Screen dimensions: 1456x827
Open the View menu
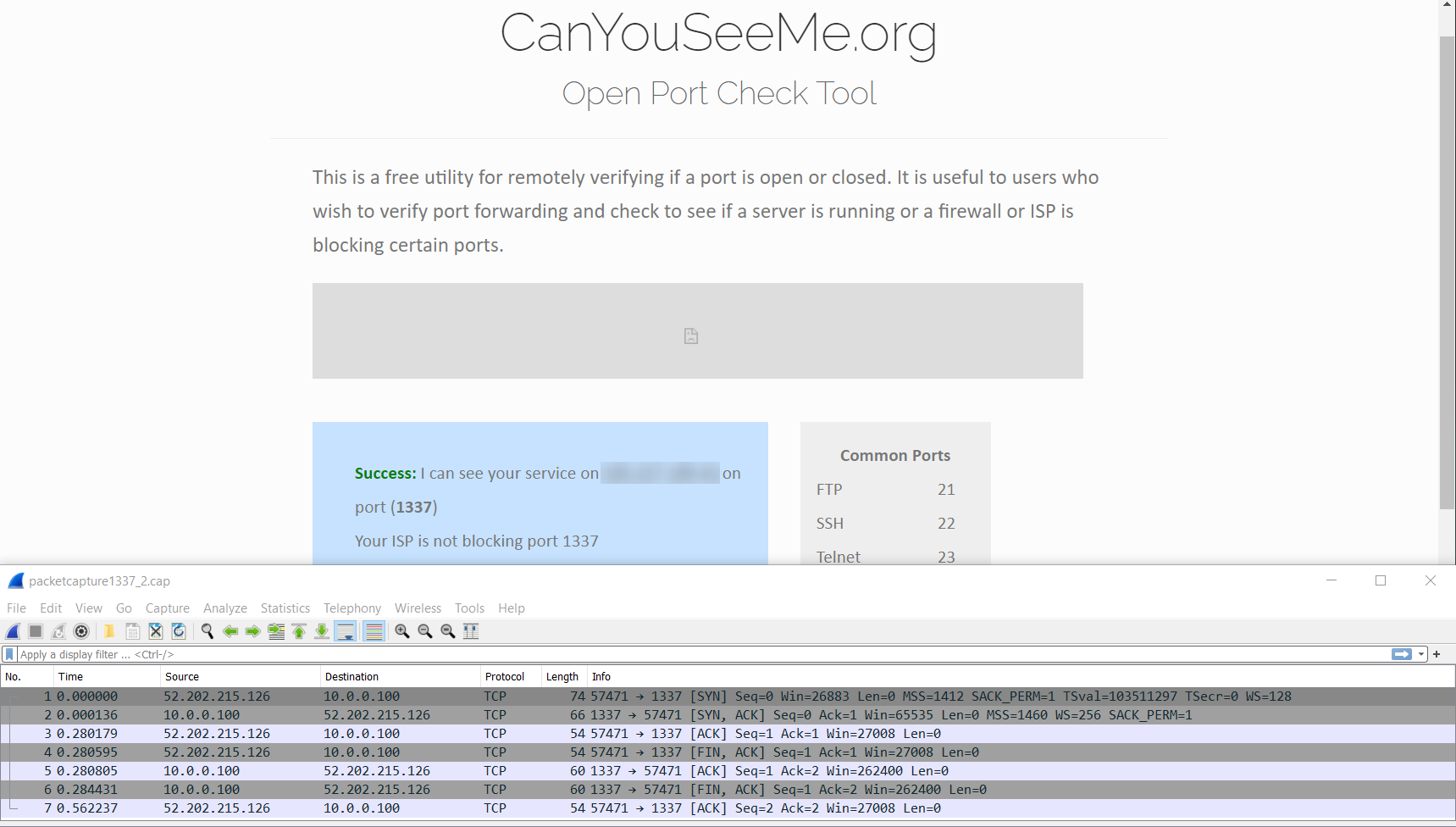[x=89, y=608]
